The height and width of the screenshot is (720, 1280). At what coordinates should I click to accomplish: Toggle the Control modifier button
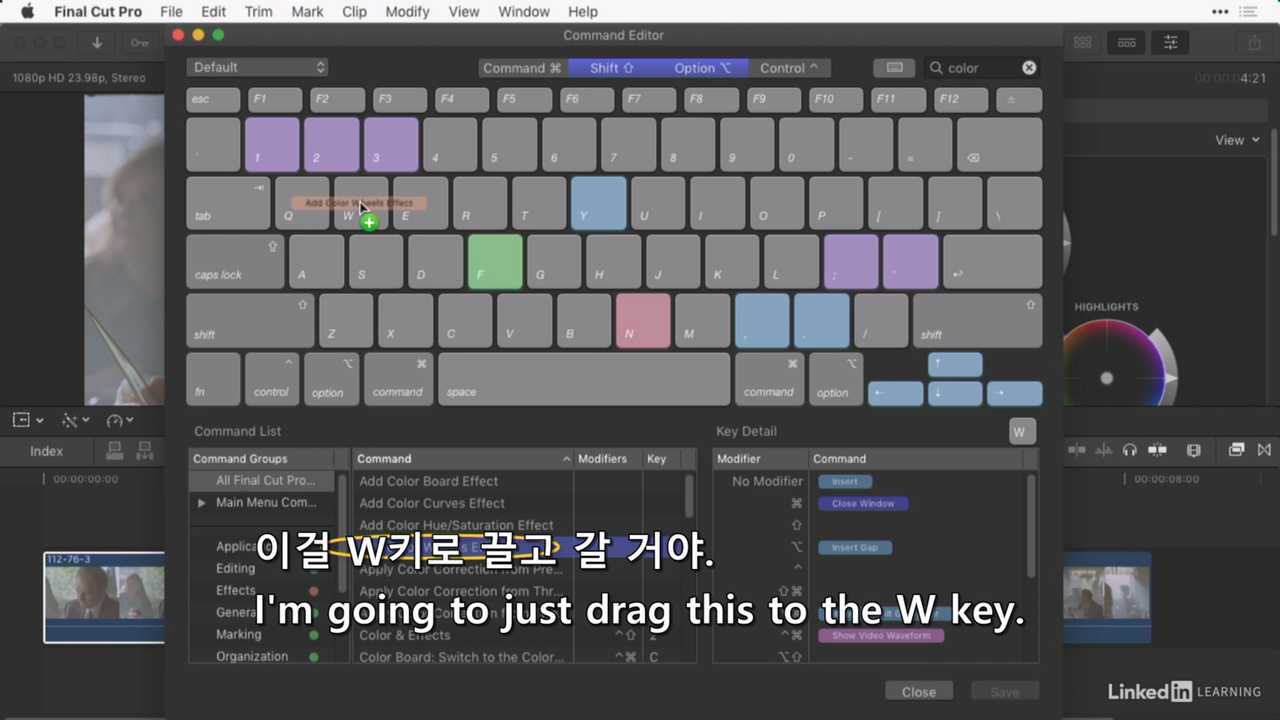coord(789,68)
